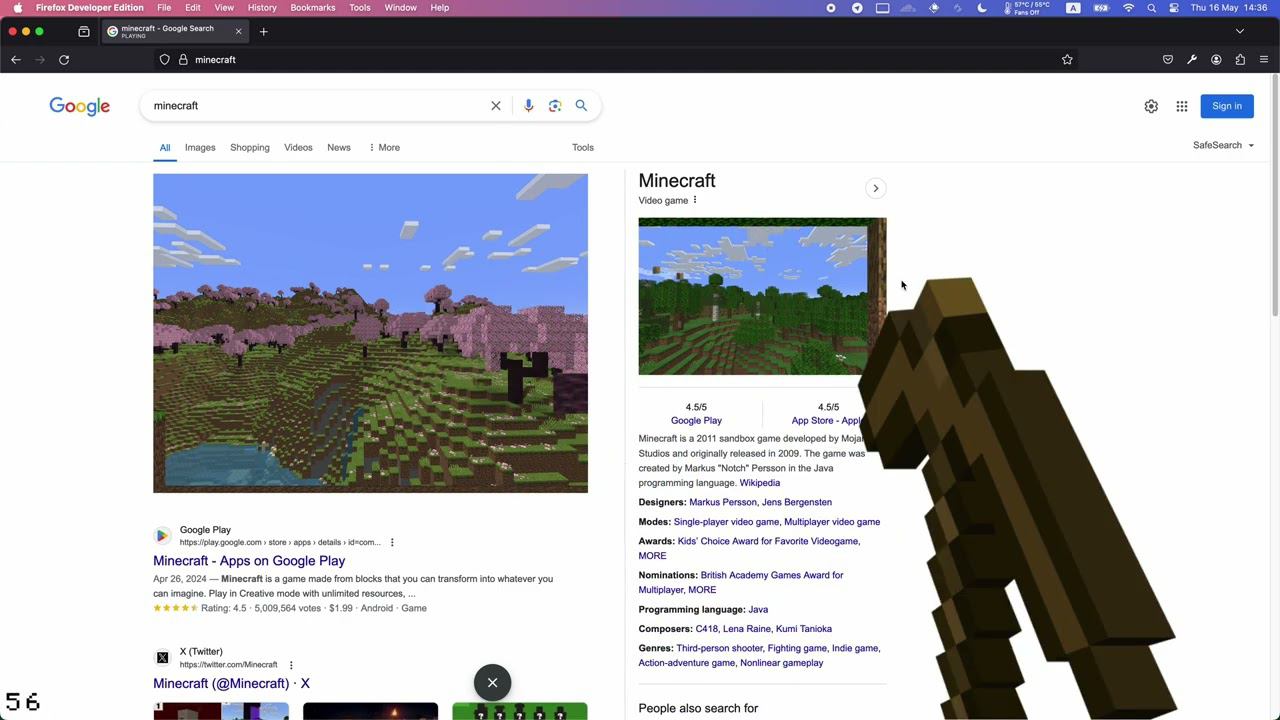Open the Java programming language link
Image resolution: width=1280 pixels, height=720 pixels.
[x=758, y=609]
